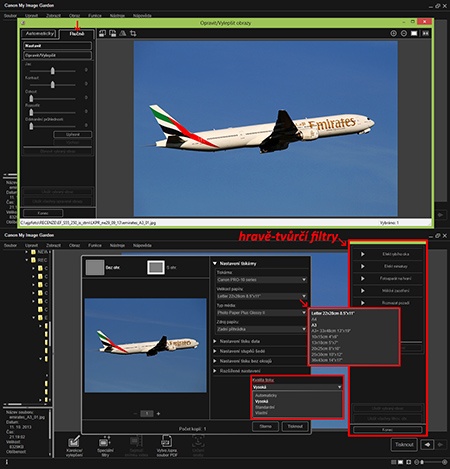
Task: Click the rotate right icon in toolbar
Action: (x=113, y=33)
